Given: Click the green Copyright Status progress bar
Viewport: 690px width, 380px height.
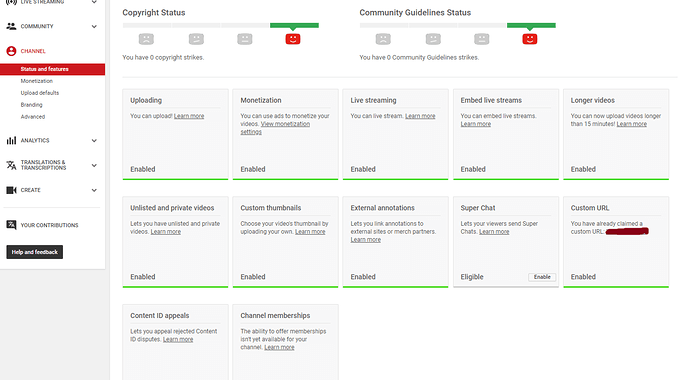Looking at the screenshot, I should pyautogui.click(x=294, y=26).
